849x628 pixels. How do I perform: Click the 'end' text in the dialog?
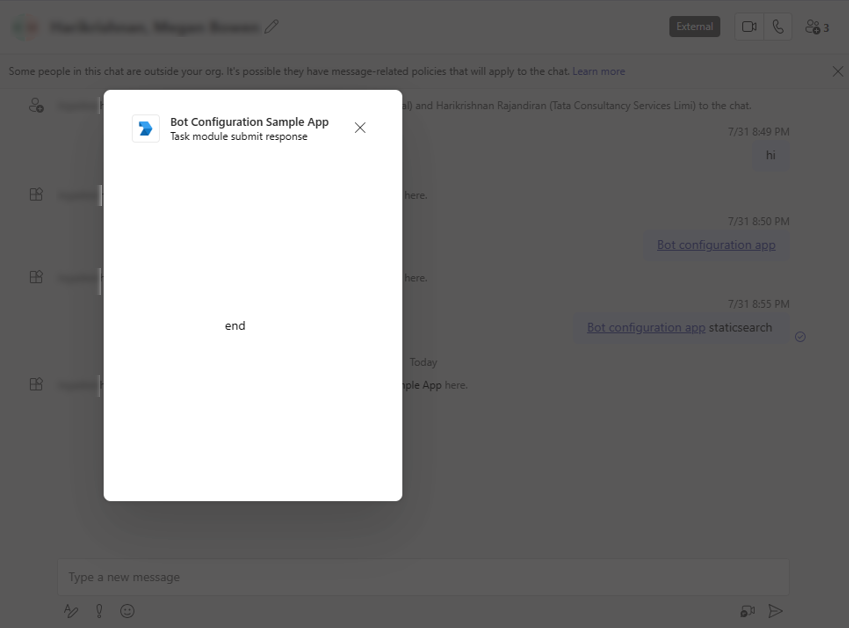(x=235, y=326)
